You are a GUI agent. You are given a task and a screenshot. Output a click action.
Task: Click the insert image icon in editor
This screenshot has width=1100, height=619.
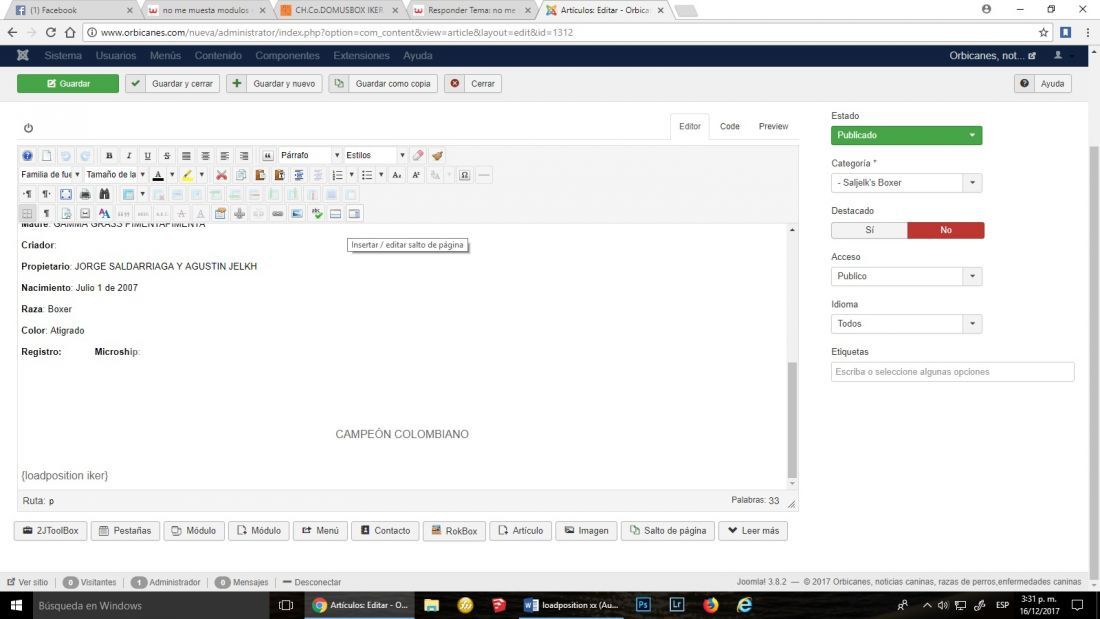point(297,213)
